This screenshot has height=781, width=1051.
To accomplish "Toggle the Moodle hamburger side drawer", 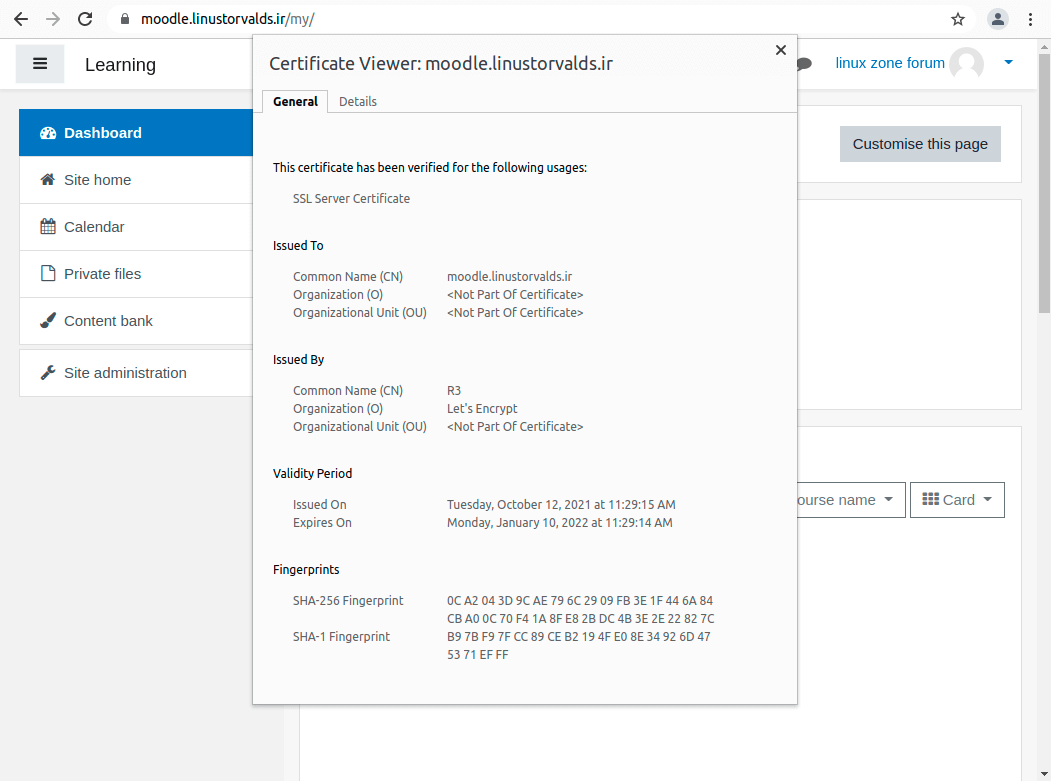I will click(x=40, y=64).
